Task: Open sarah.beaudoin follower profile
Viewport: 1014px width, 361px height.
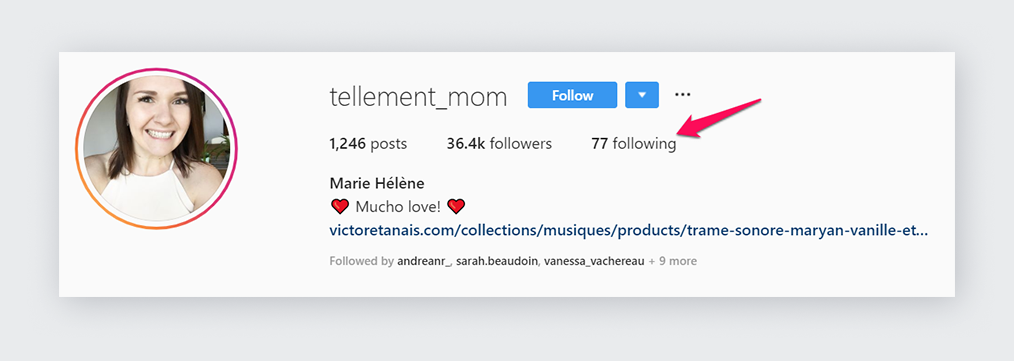Action: coord(497,261)
